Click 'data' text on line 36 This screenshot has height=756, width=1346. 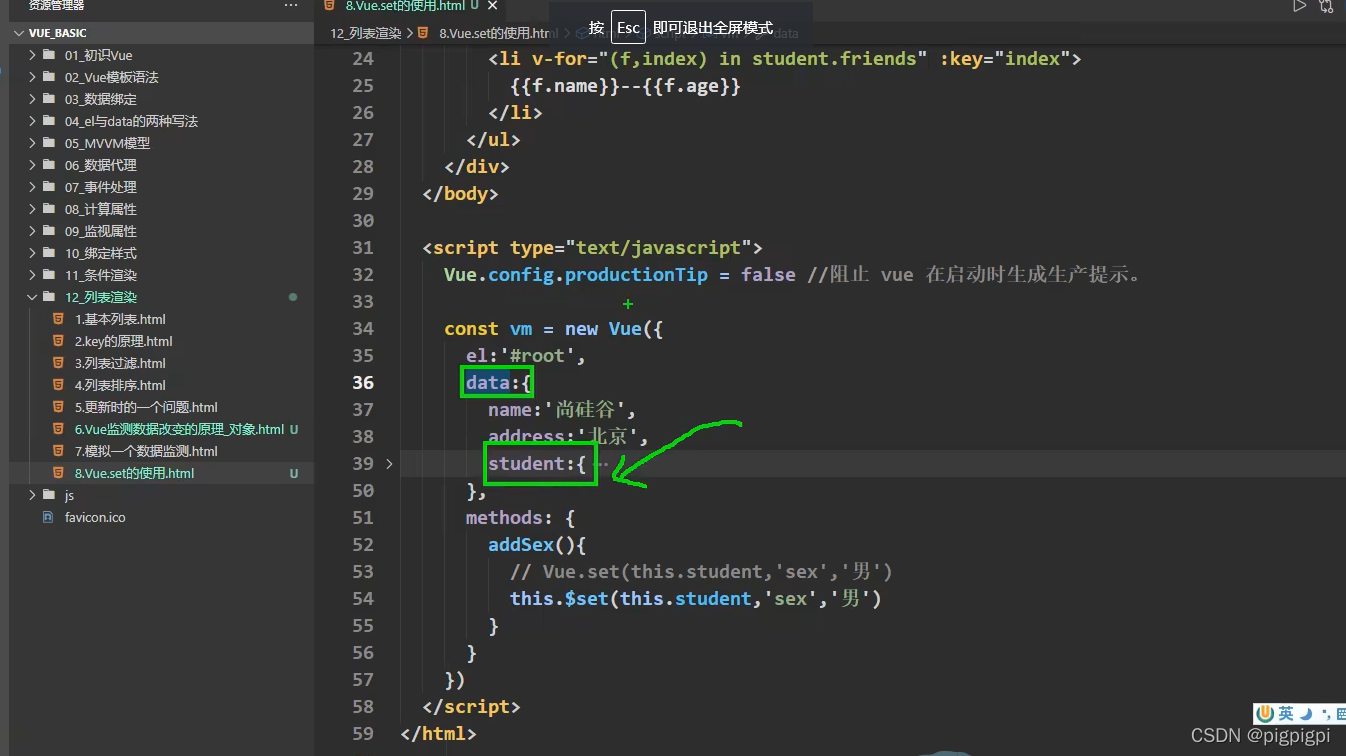click(x=487, y=382)
